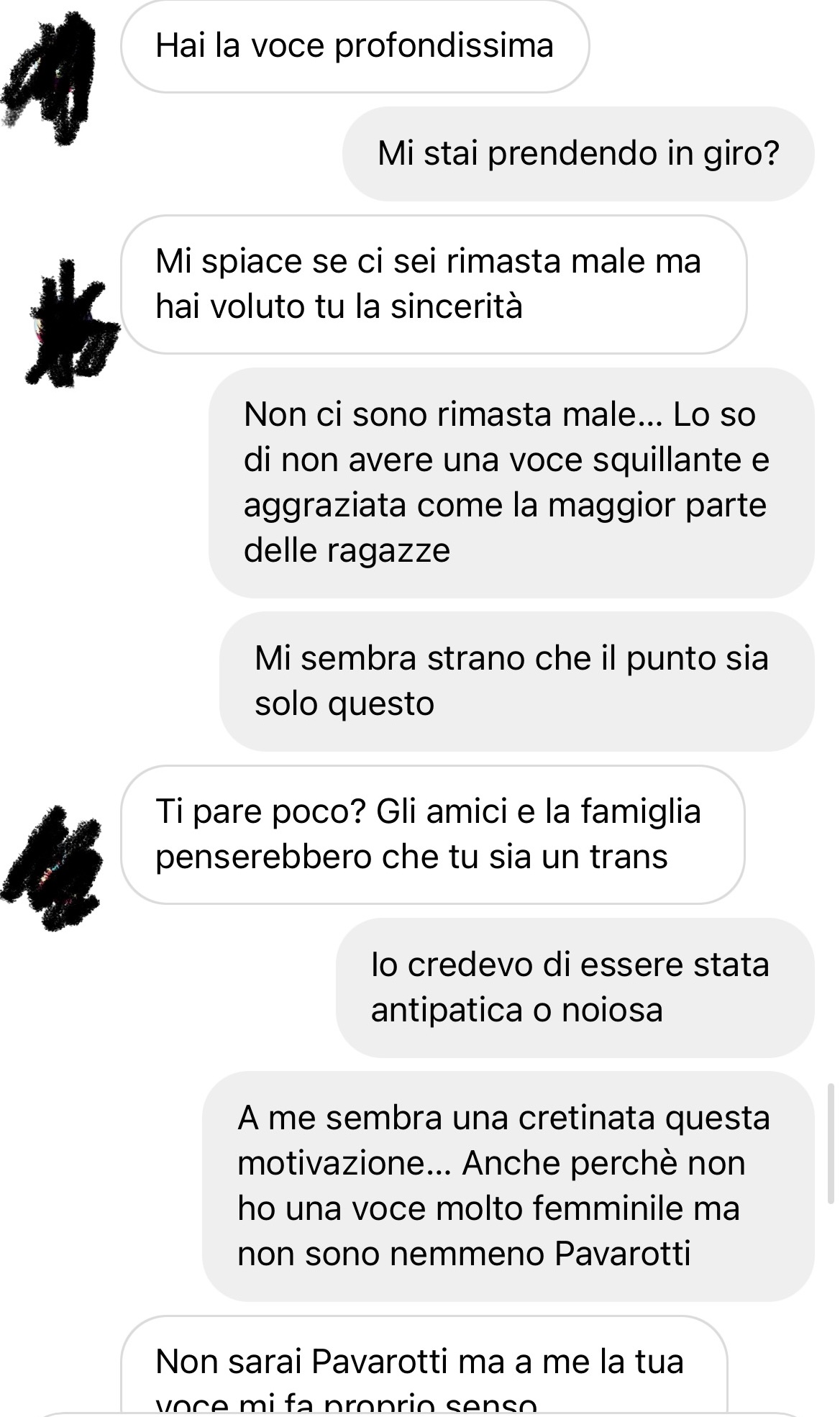Tap 'voce mi fa proprio senso' partially visible line
Image resolution: width=840 pixels, height=1417 pixels.
346,1405
